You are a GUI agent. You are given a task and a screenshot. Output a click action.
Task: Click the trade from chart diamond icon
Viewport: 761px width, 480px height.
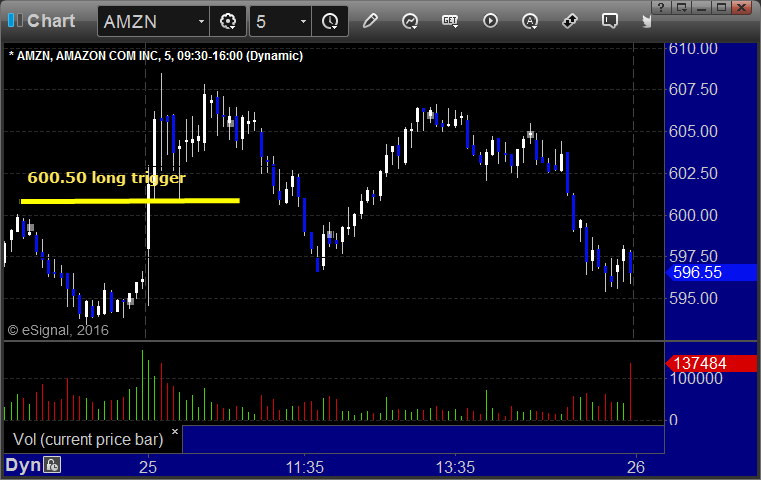(570, 21)
